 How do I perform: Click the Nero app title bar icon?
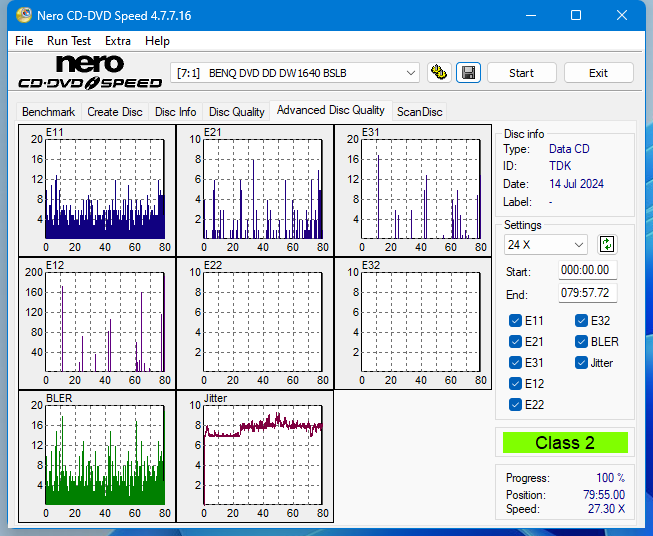point(23,15)
